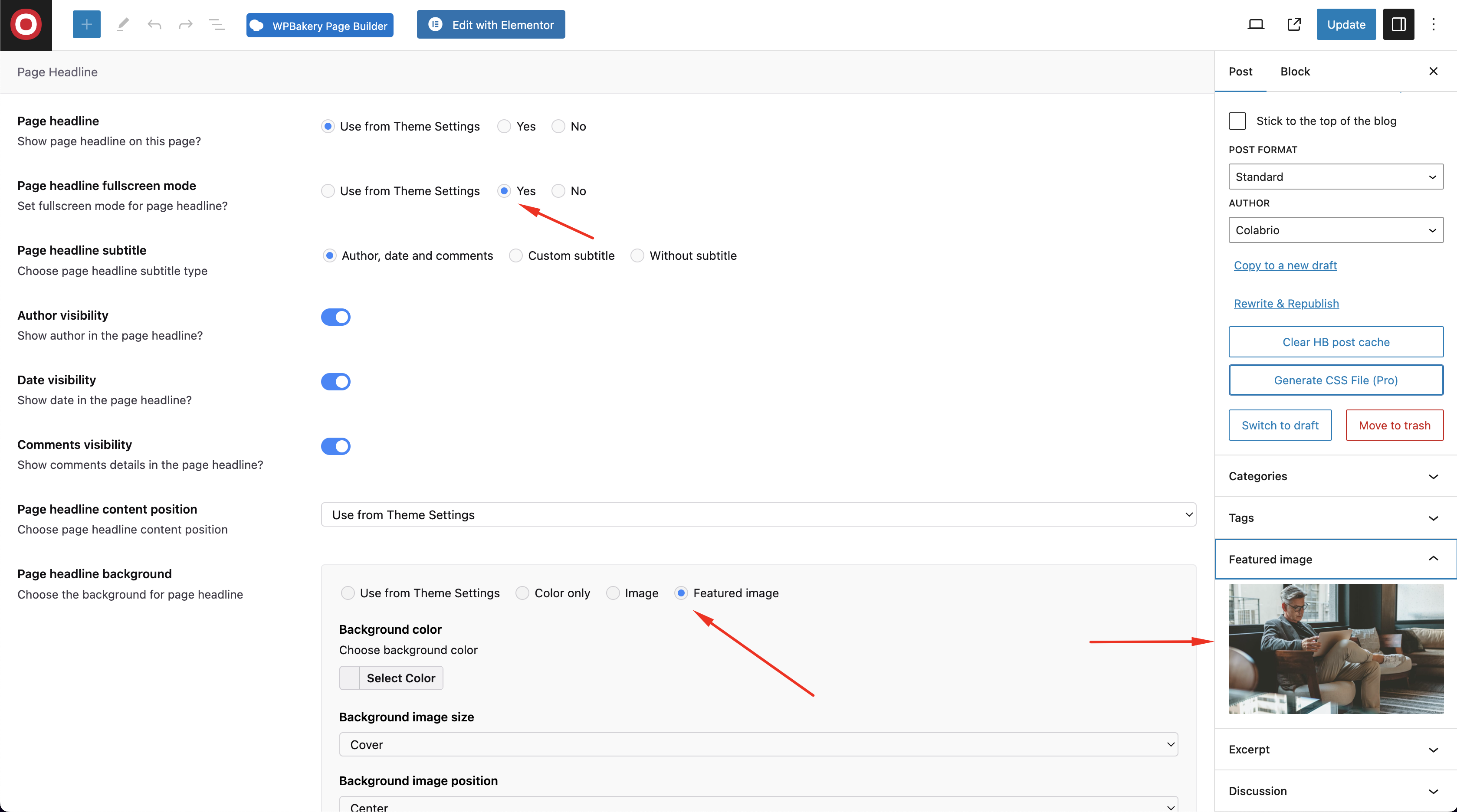Open the block inserter plus button
1457x812 pixels.
coord(86,24)
